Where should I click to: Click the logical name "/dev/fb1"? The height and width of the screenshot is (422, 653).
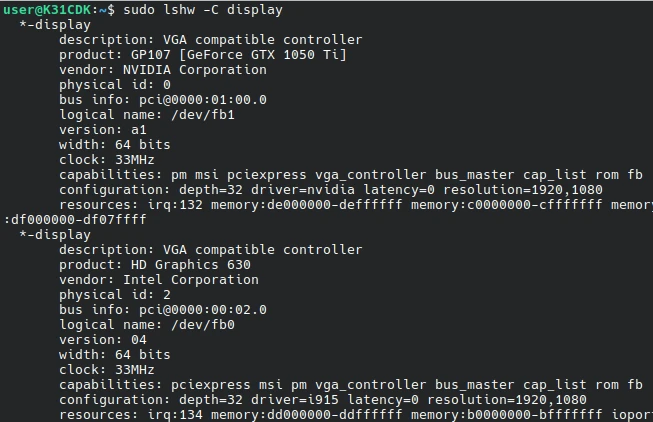point(202,115)
